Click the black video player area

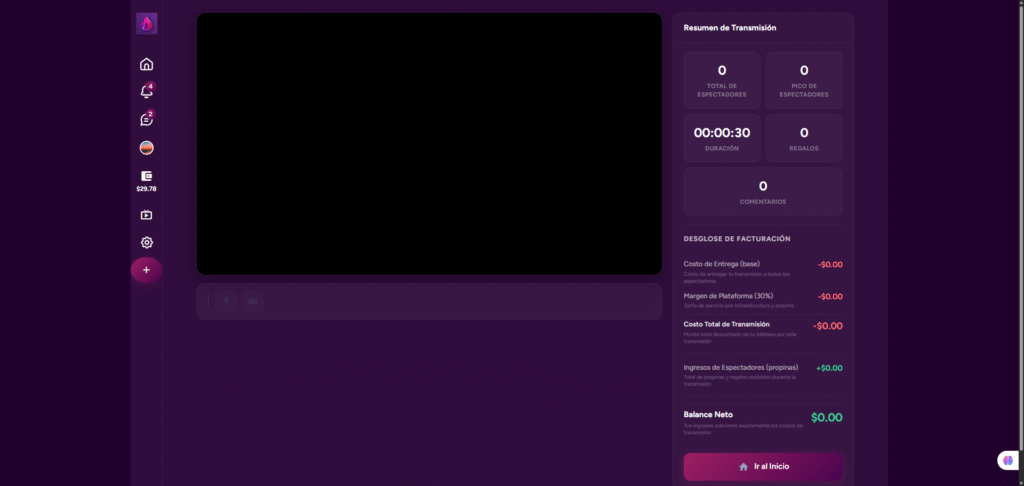click(429, 143)
